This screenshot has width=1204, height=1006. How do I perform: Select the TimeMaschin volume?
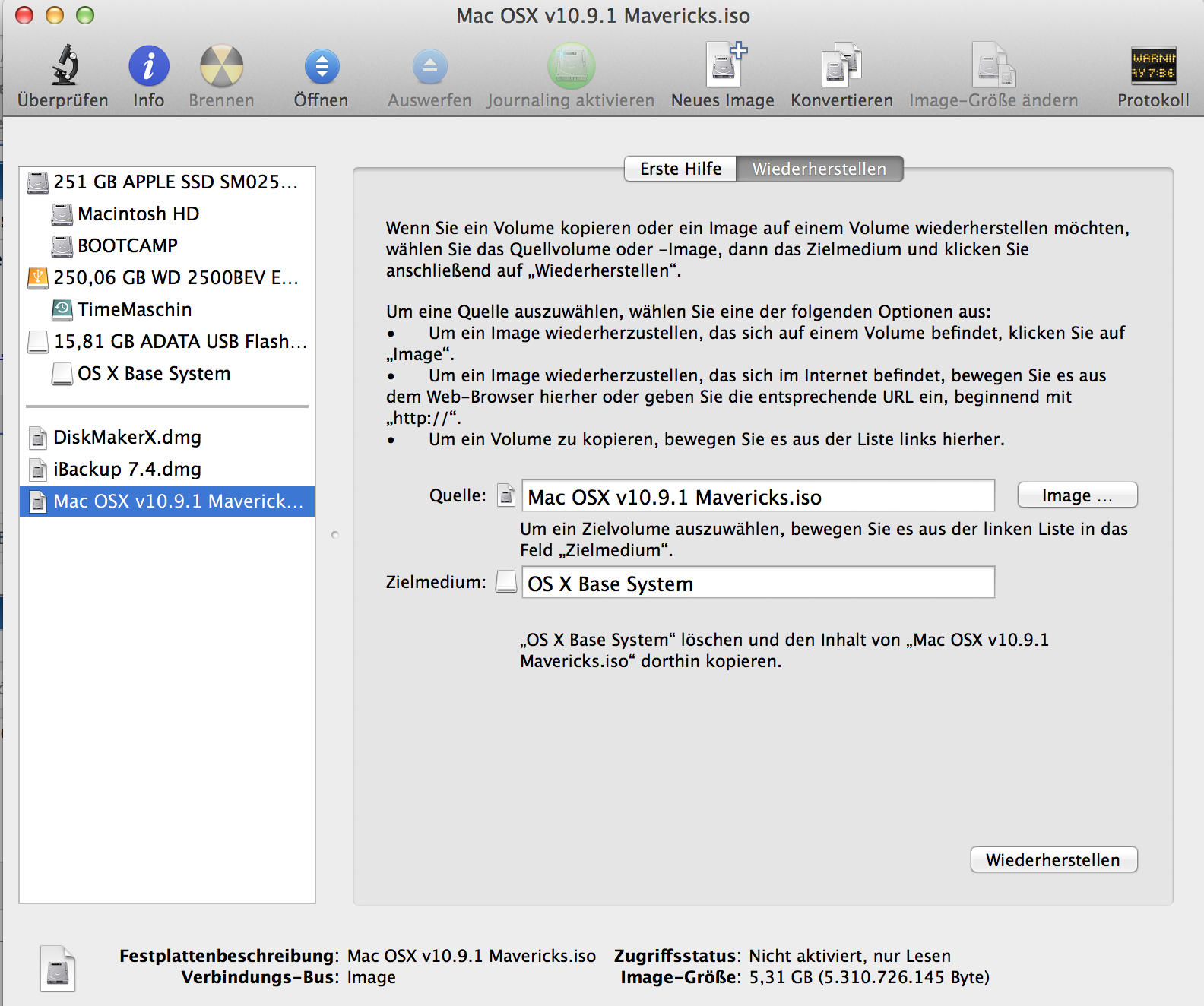click(x=167, y=310)
